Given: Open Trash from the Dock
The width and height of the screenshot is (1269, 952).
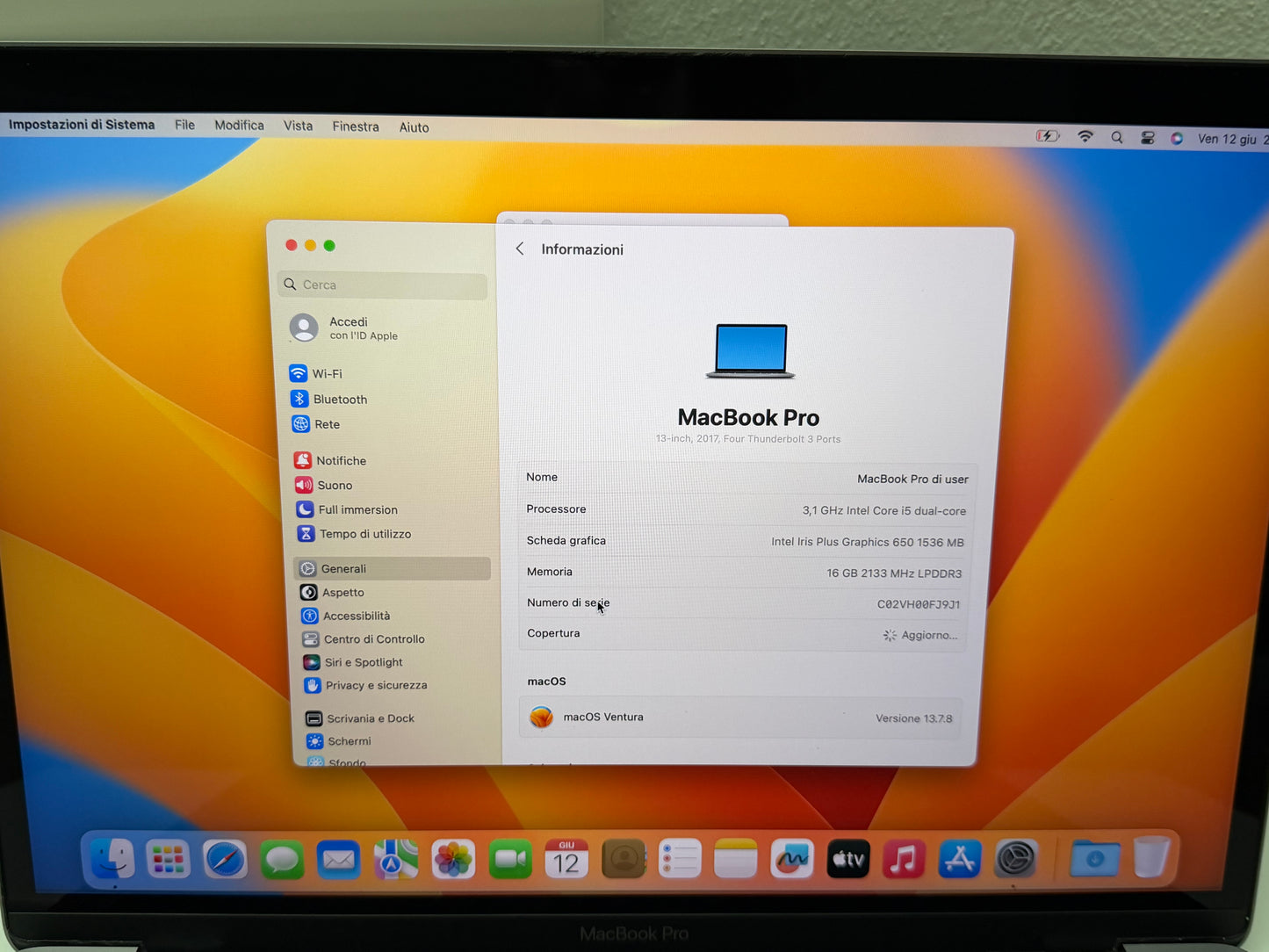Looking at the screenshot, I should (x=1151, y=857).
